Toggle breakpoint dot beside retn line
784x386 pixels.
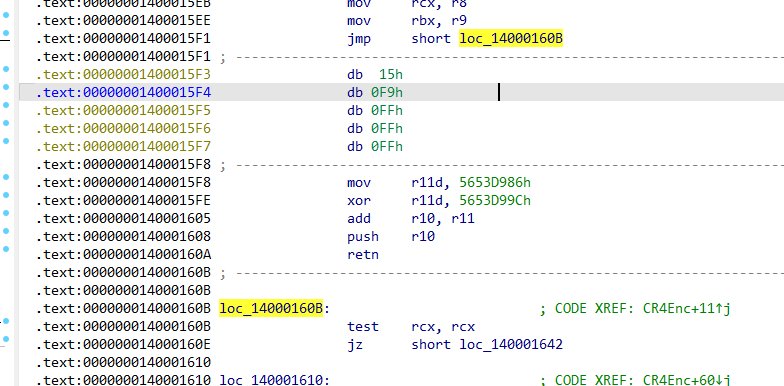click(x=6, y=249)
